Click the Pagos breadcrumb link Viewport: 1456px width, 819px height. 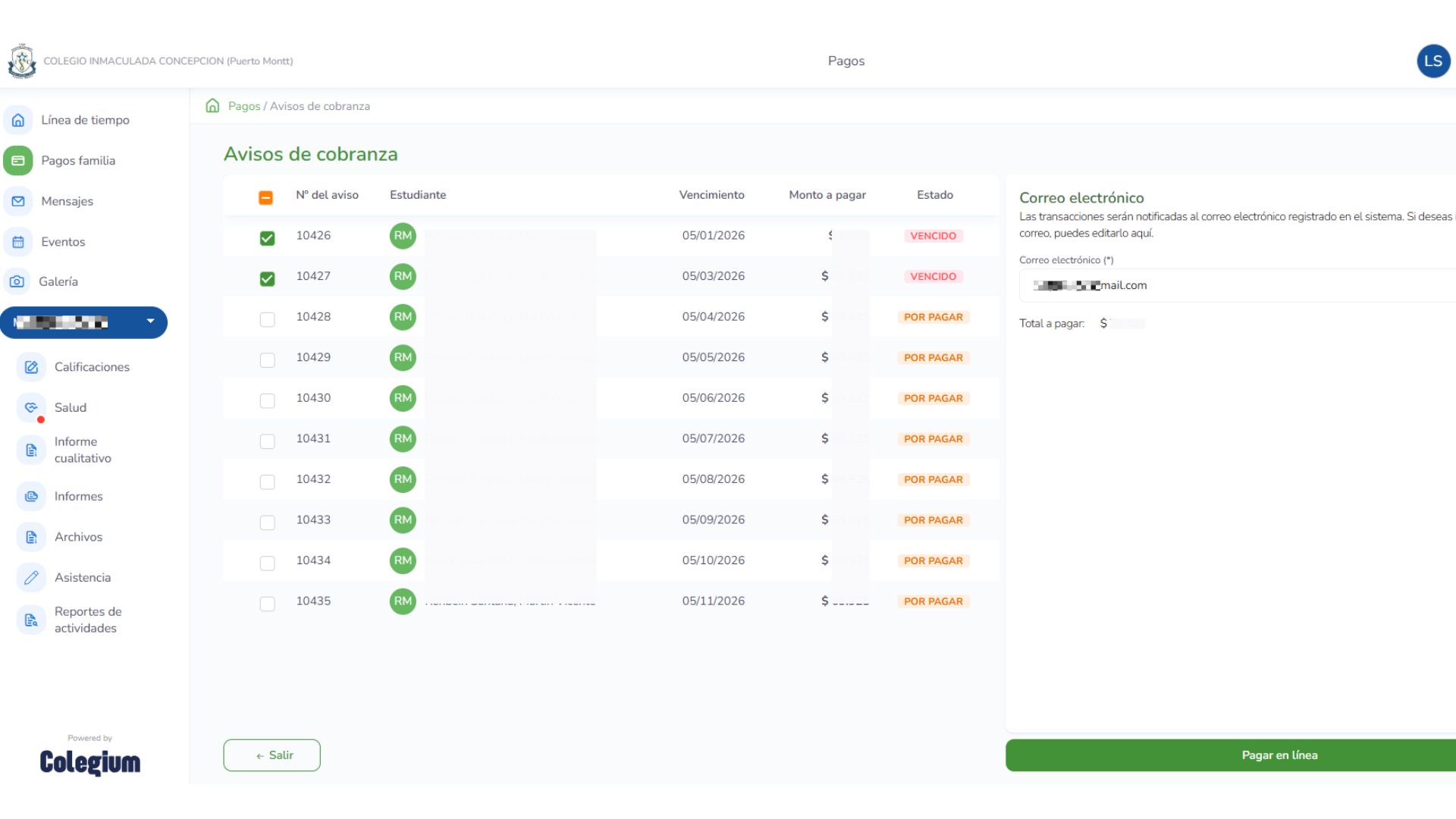pyautogui.click(x=243, y=106)
